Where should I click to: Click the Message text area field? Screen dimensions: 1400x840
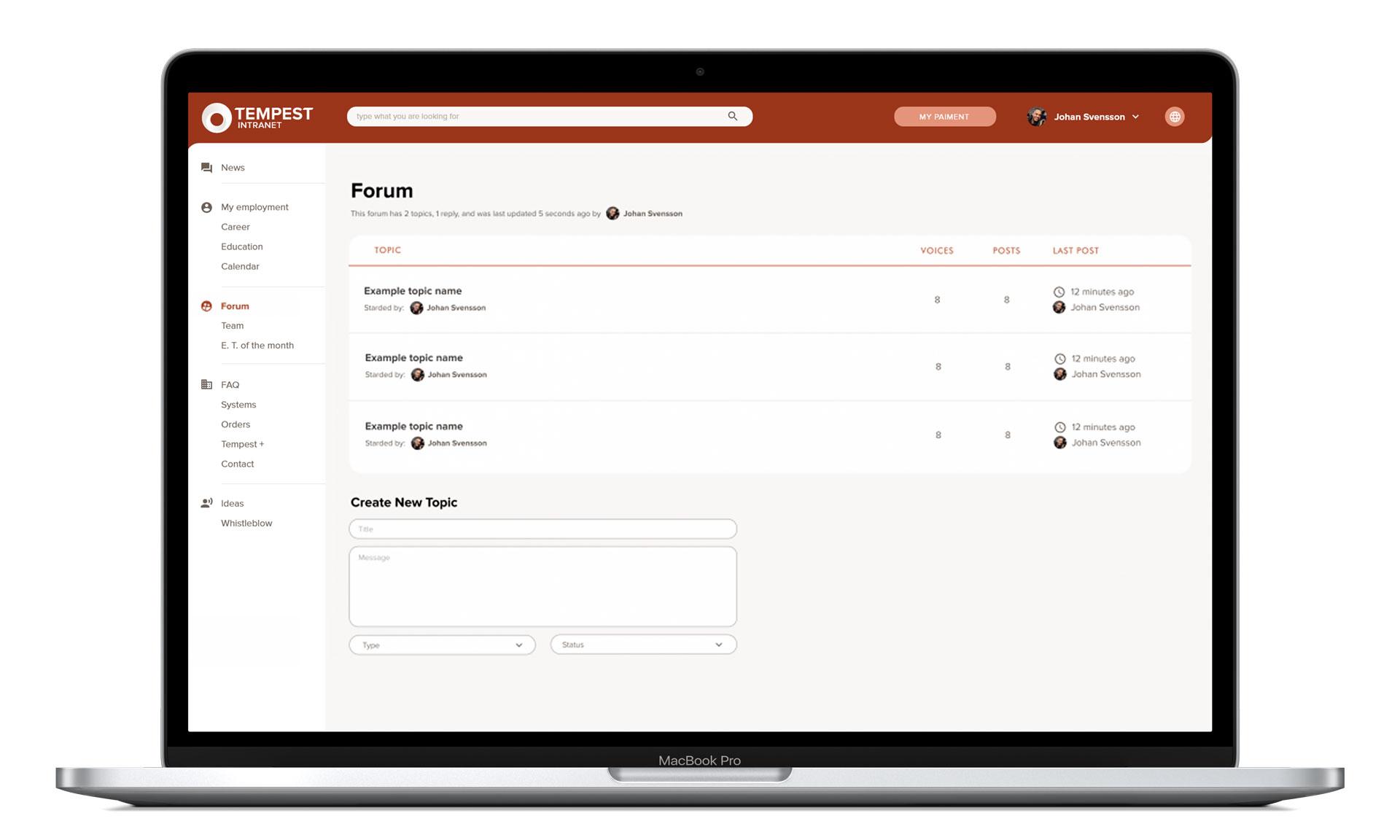click(x=543, y=585)
